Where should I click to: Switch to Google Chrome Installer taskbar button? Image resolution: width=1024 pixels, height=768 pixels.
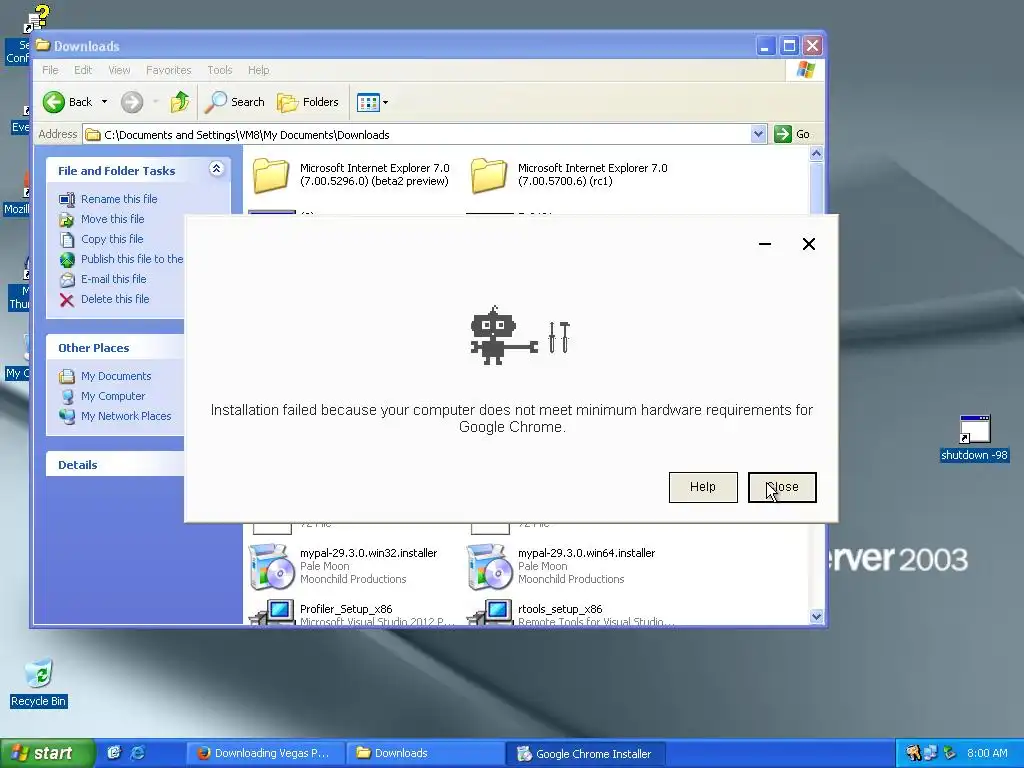click(x=586, y=754)
